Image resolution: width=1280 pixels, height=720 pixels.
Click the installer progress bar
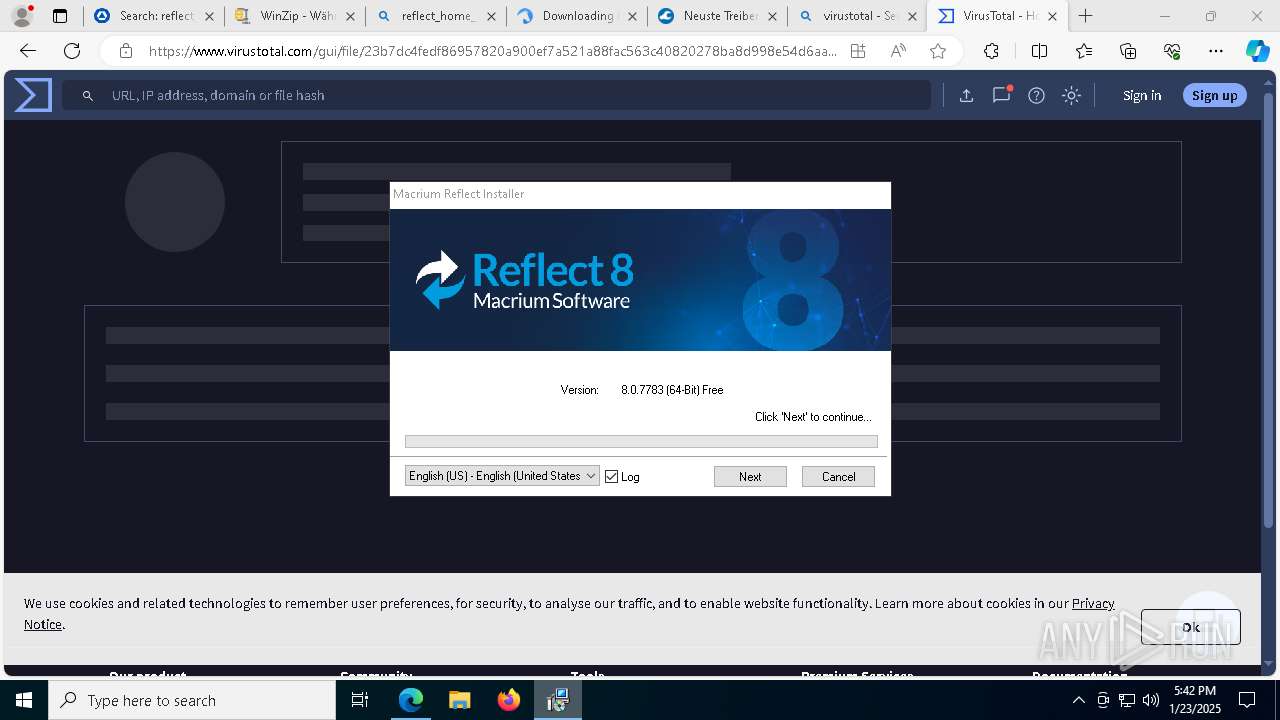click(641, 441)
